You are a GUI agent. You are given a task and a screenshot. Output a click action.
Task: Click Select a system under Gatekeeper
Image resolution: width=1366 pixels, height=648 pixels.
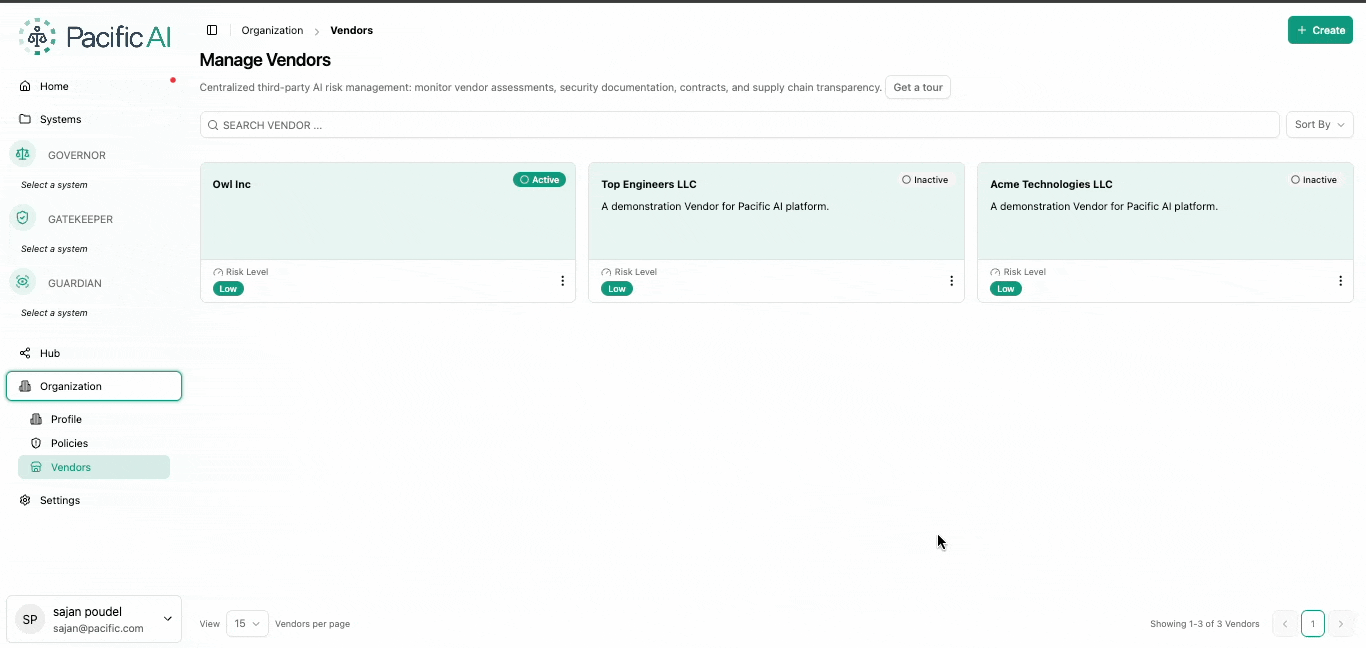coord(54,249)
